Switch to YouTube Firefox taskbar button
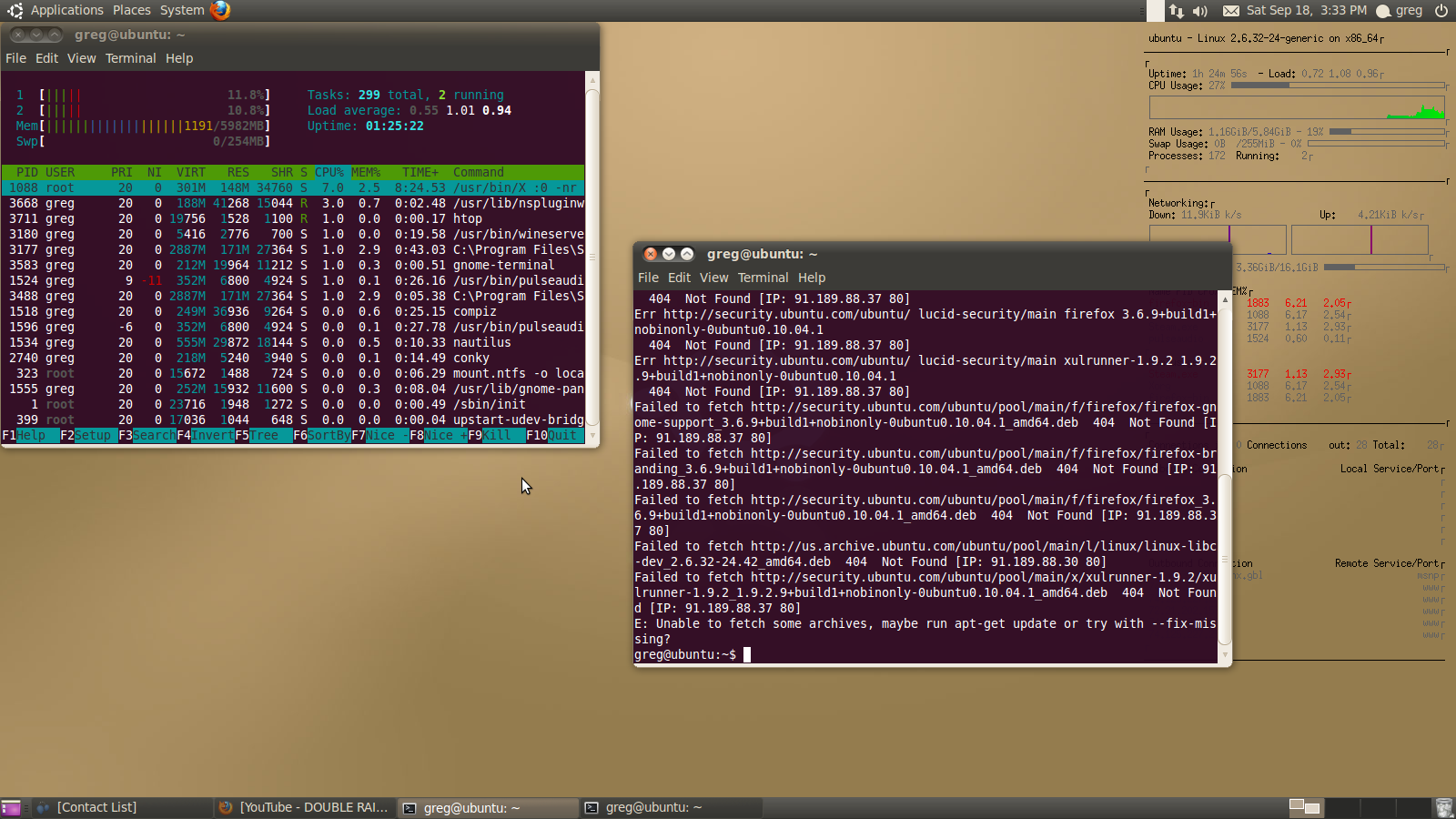Viewport: 1456px width, 819px height. (306, 807)
